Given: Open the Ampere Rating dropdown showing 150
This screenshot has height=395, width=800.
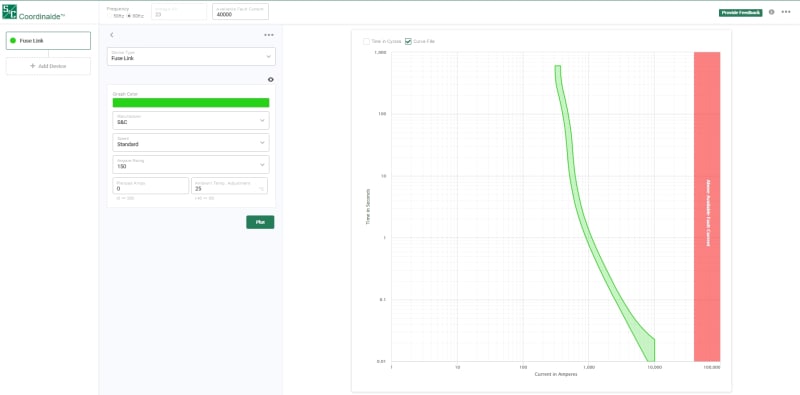Looking at the screenshot, I should point(191,165).
